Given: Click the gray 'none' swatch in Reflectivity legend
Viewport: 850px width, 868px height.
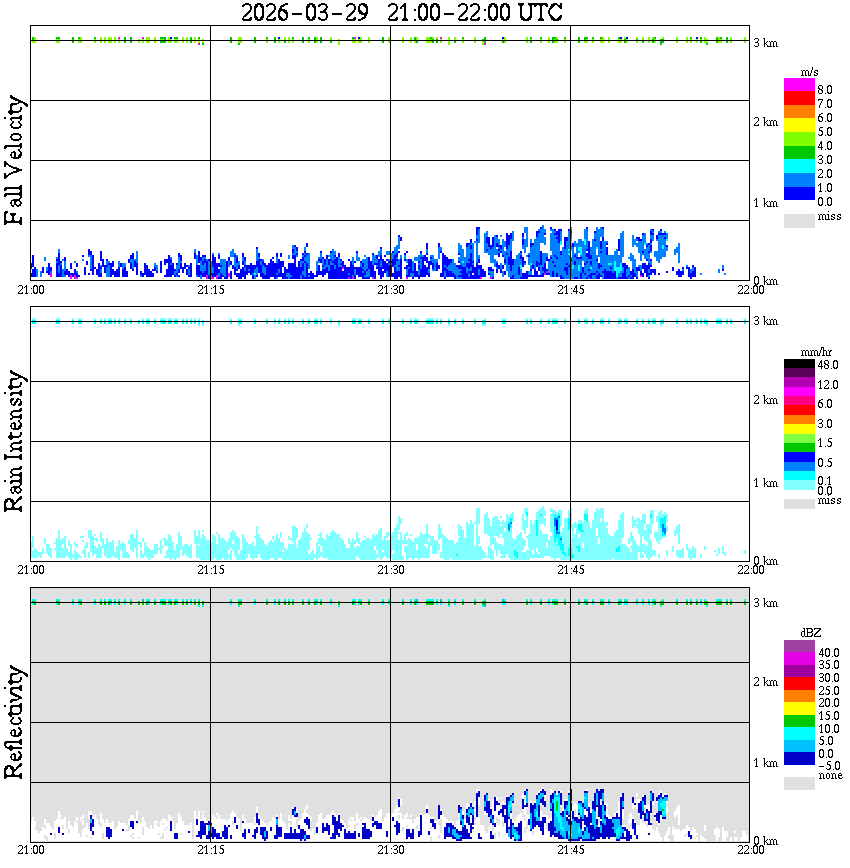Looking at the screenshot, I should pyautogui.click(x=799, y=783).
